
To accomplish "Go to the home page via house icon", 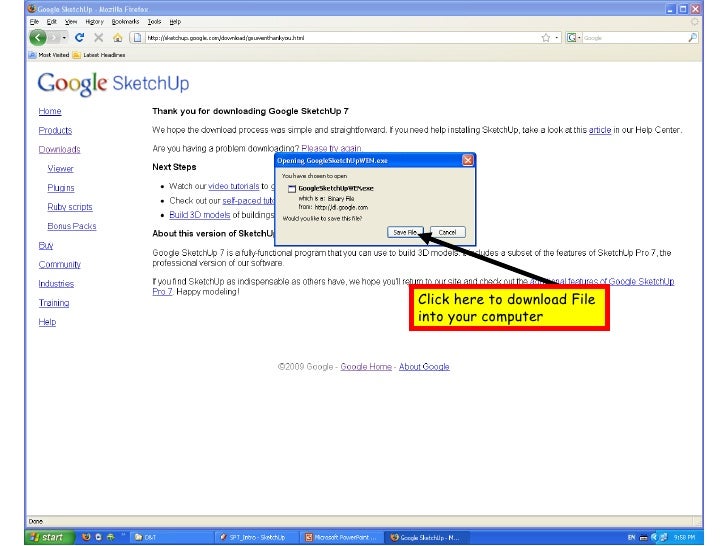I will [x=118, y=38].
